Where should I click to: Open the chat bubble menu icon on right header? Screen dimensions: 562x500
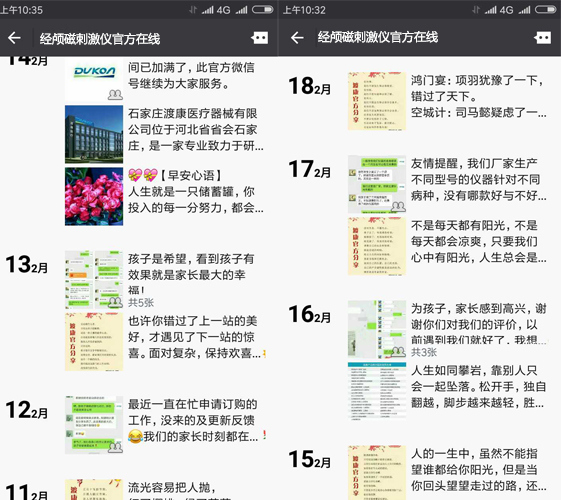(x=543, y=38)
